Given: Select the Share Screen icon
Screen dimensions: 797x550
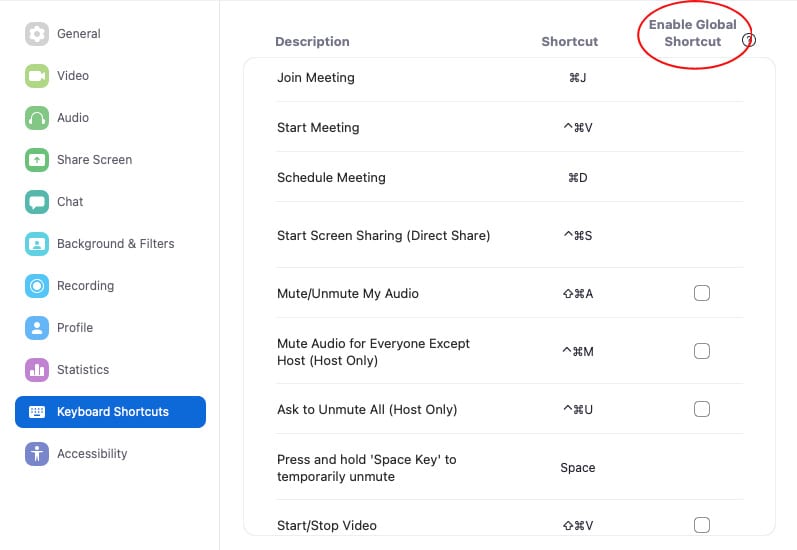Looking at the screenshot, I should click(x=37, y=160).
